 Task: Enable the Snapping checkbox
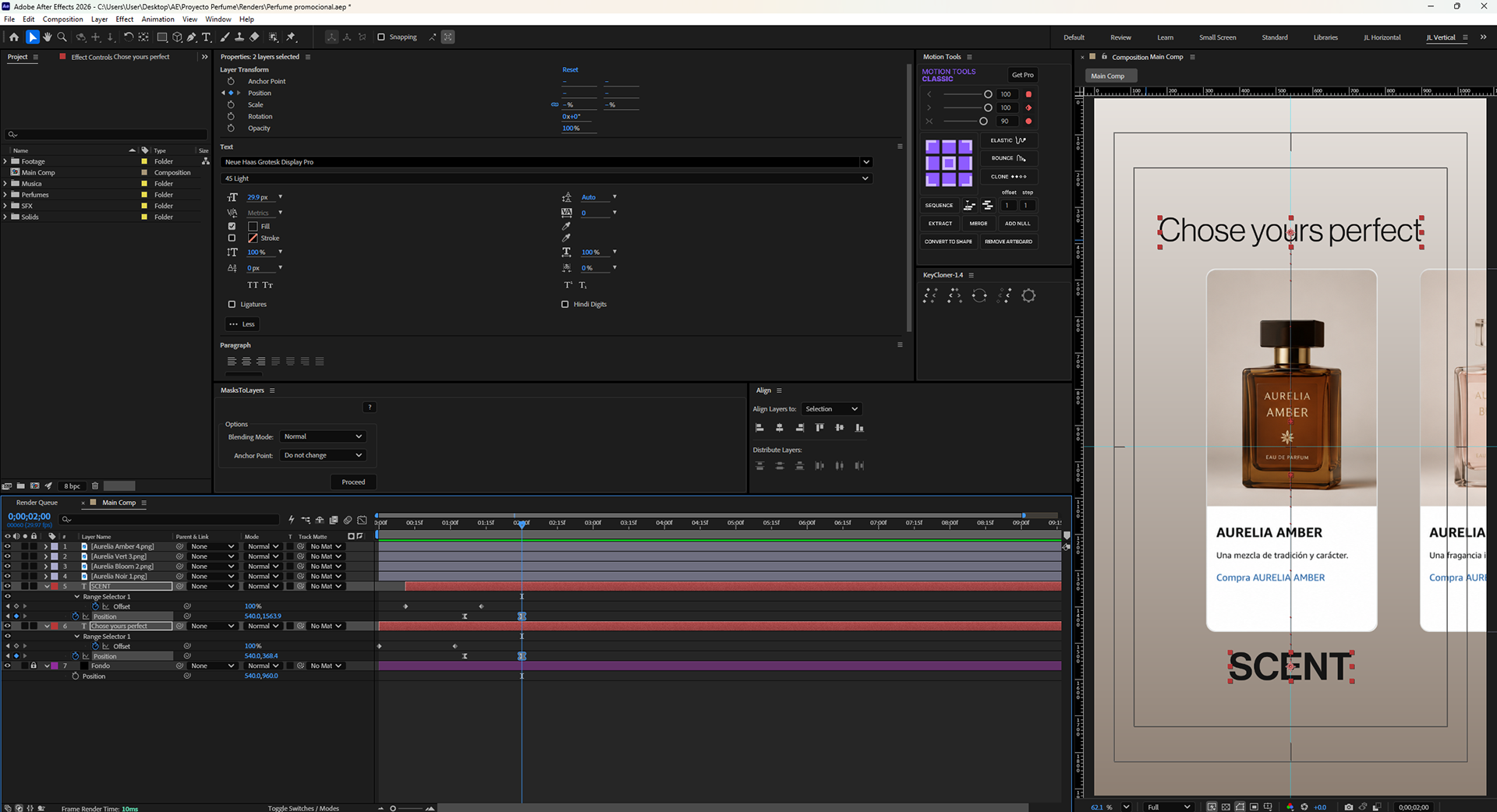pyautogui.click(x=381, y=37)
